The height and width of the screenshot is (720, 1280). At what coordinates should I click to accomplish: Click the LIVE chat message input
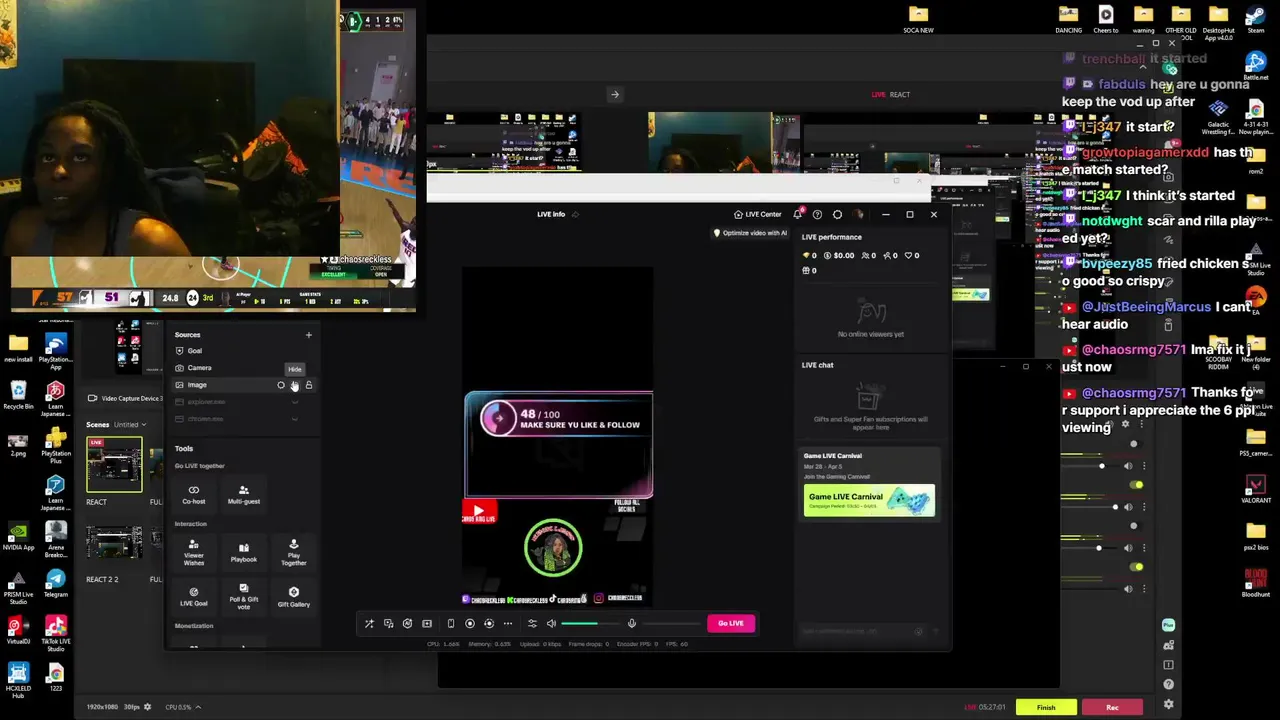(862, 631)
